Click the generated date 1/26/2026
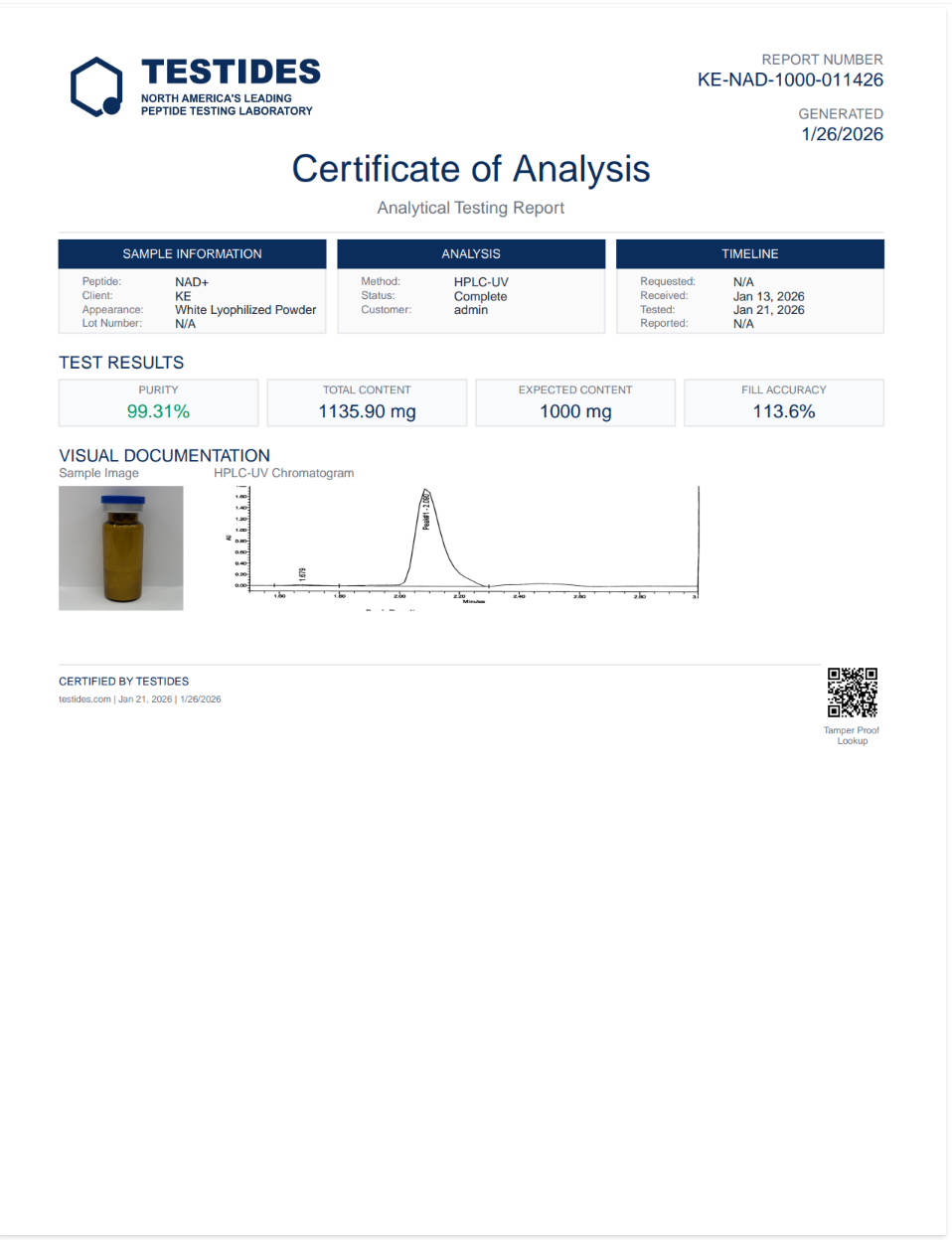This screenshot has height=1240, width=952. click(x=842, y=134)
